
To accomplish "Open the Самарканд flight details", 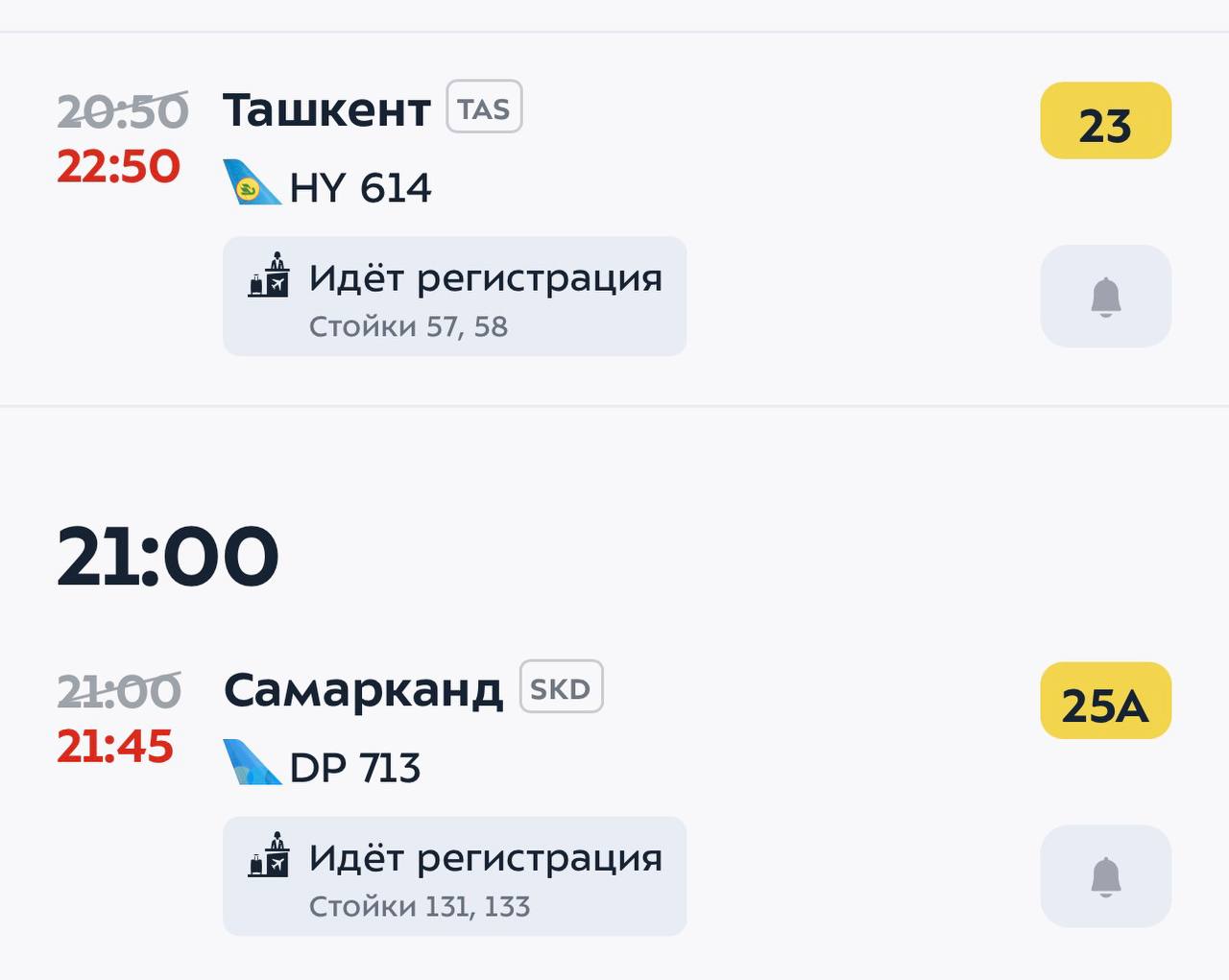I will pos(363,690).
